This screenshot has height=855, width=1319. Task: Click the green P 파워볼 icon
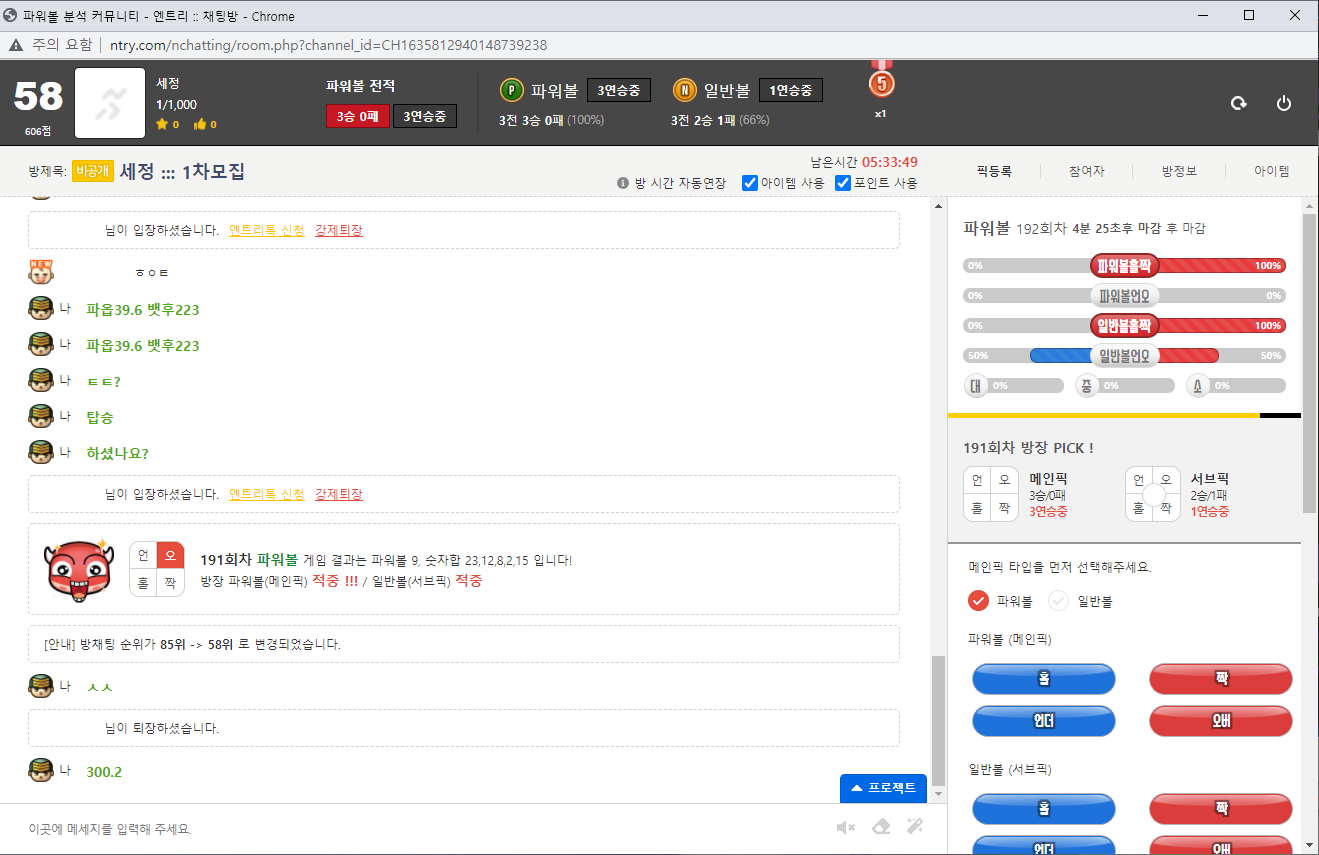(x=512, y=90)
